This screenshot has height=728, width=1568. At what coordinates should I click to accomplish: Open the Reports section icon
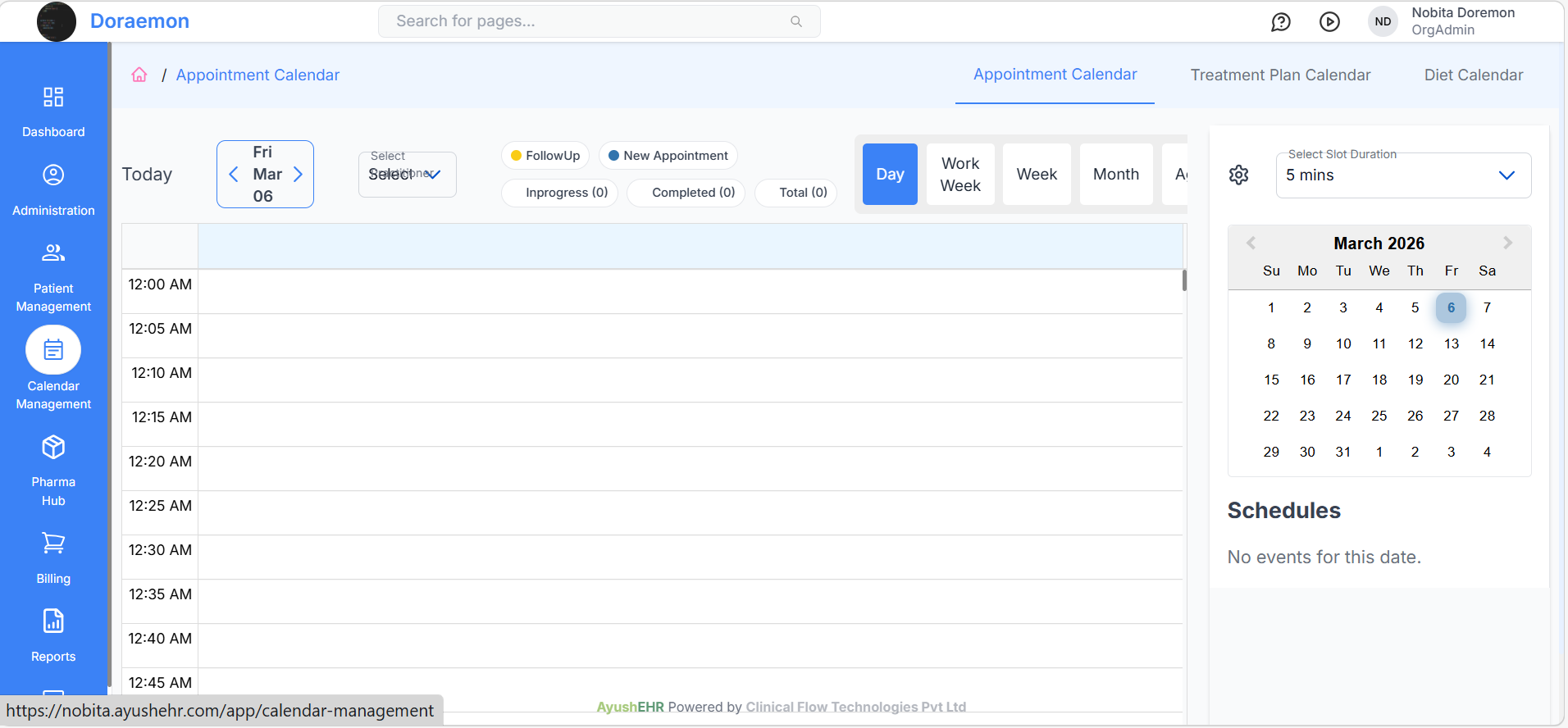click(x=53, y=621)
